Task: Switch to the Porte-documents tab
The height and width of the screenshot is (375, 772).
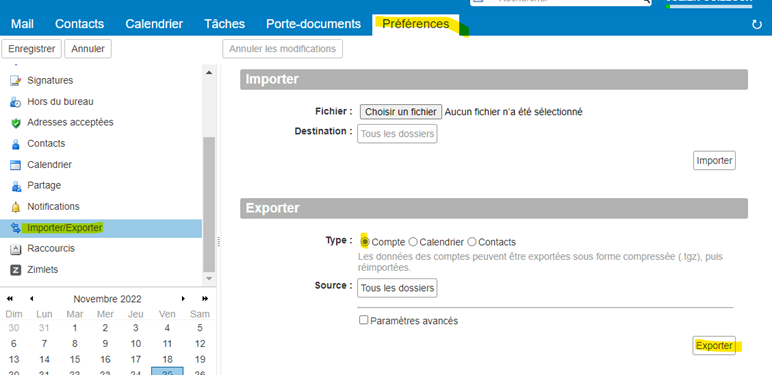Action: point(313,24)
